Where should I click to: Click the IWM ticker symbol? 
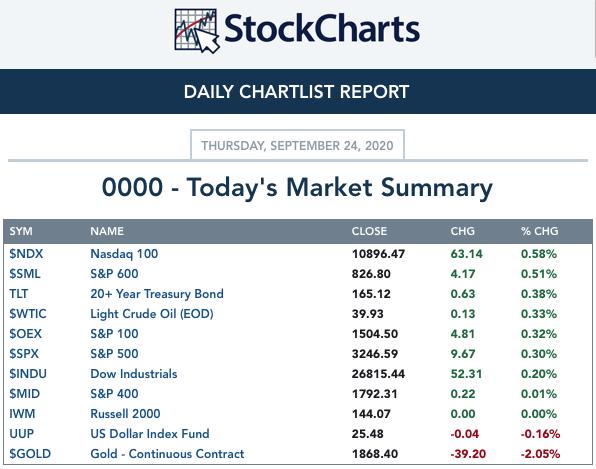22,414
